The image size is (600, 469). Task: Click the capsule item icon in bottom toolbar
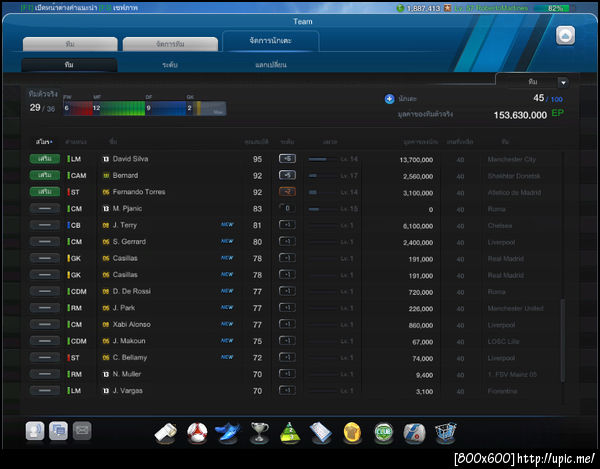(x=414, y=433)
